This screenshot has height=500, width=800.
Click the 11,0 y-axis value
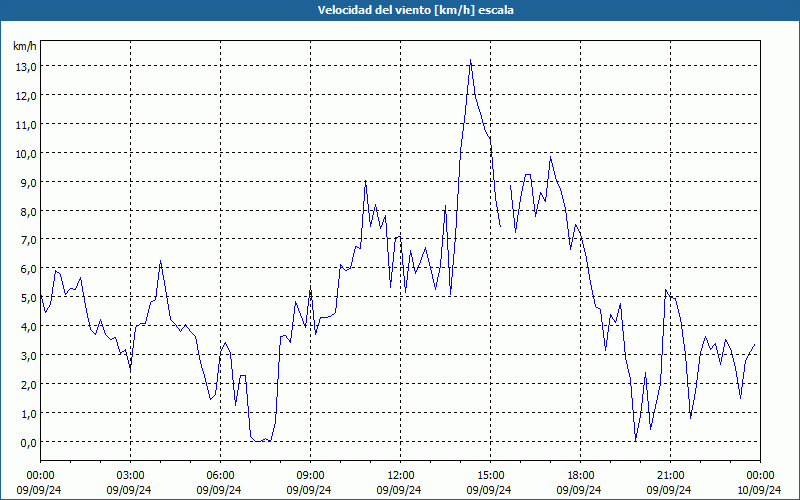click(x=27, y=125)
